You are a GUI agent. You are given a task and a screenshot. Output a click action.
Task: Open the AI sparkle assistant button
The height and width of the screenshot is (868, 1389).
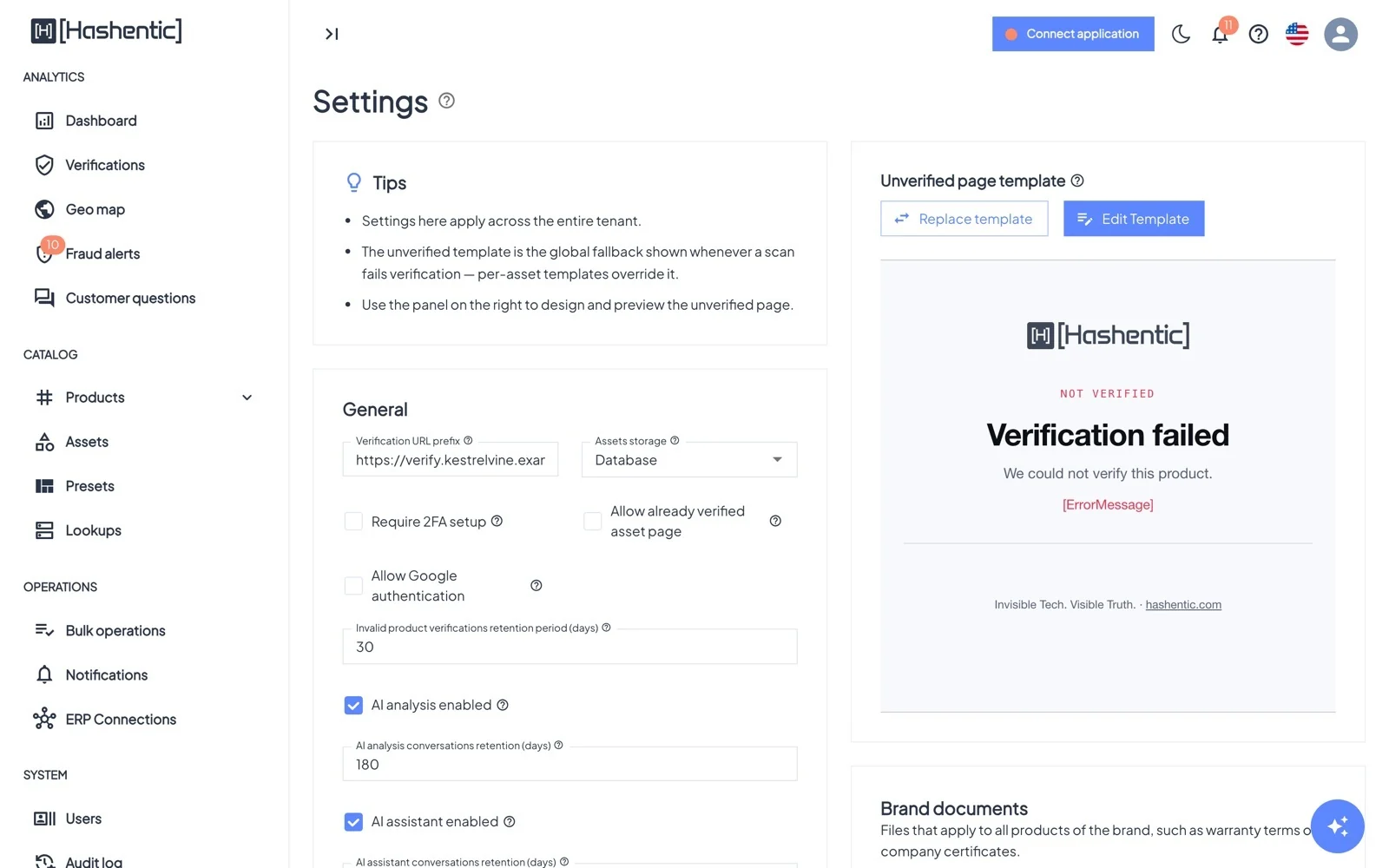pos(1337,825)
